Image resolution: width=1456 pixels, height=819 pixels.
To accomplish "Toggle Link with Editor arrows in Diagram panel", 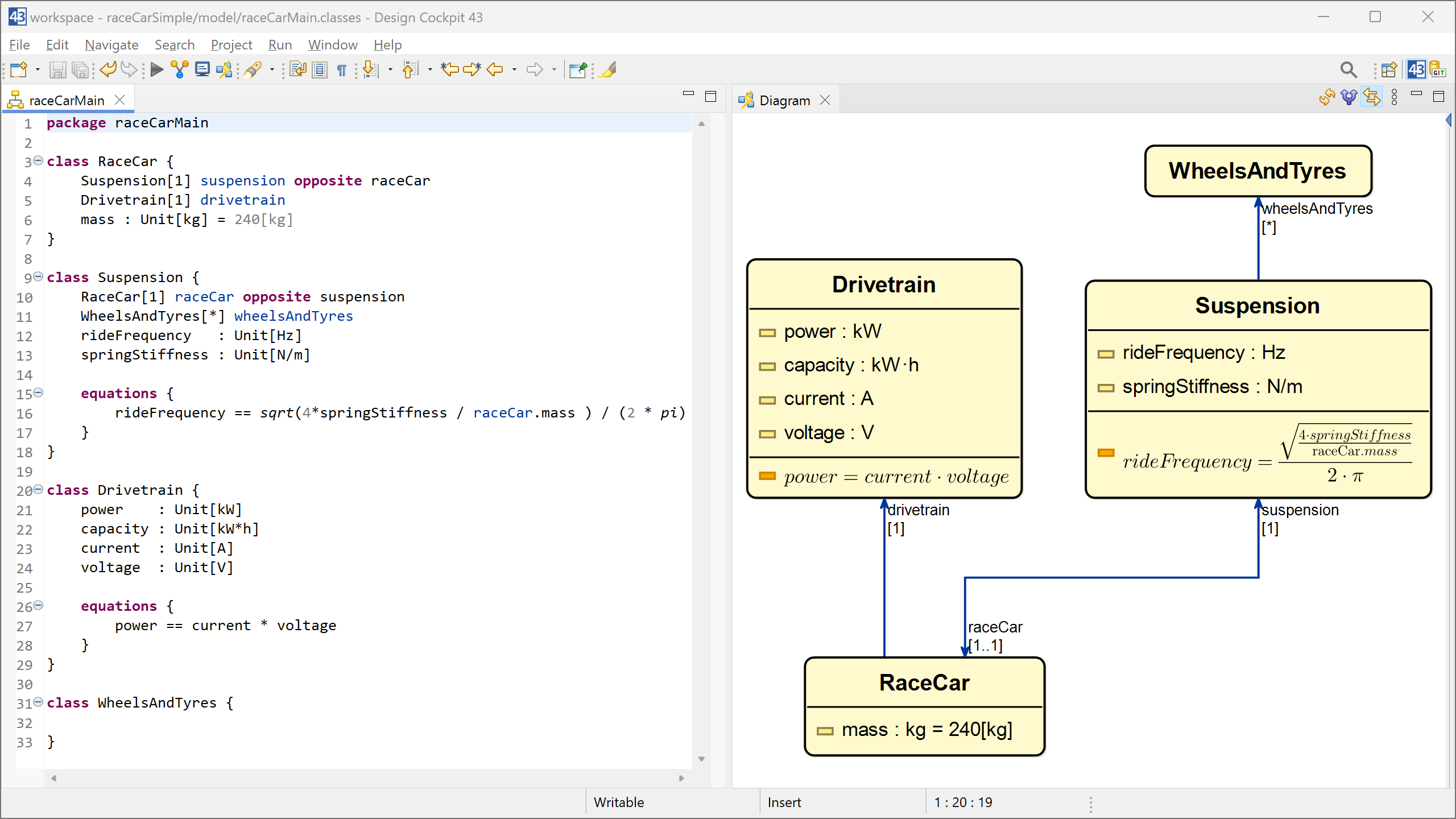I will [1372, 98].
